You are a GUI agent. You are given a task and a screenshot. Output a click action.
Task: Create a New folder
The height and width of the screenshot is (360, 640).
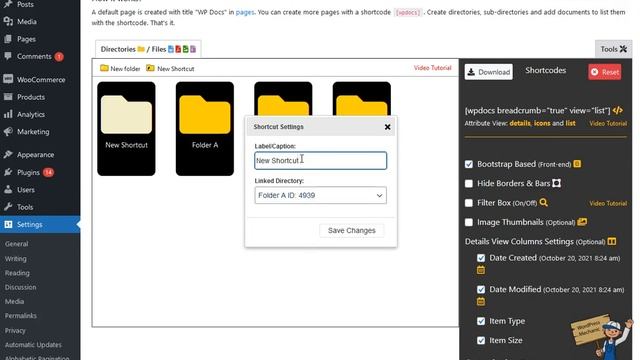(x=120, y=69)
